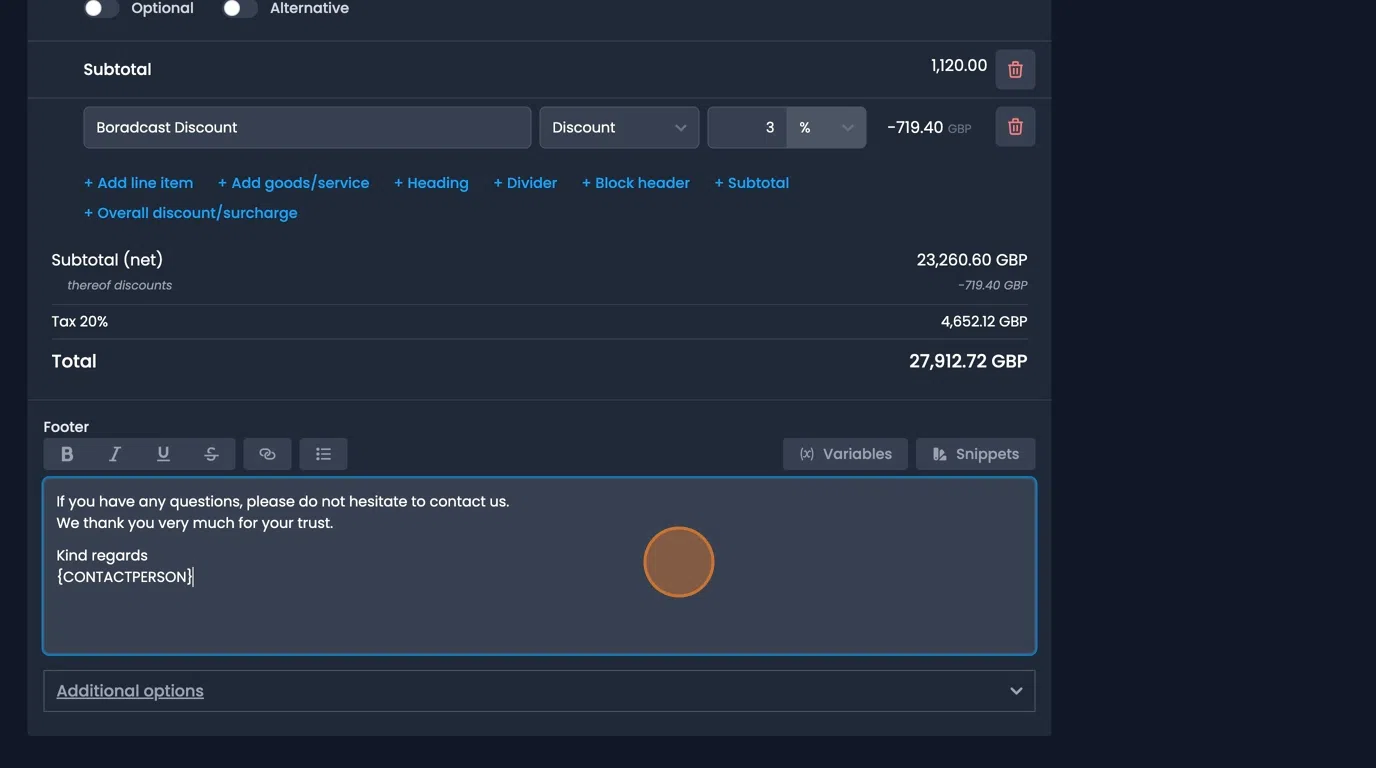Insert a bulleted list in the footer

(x=323, y=453)
